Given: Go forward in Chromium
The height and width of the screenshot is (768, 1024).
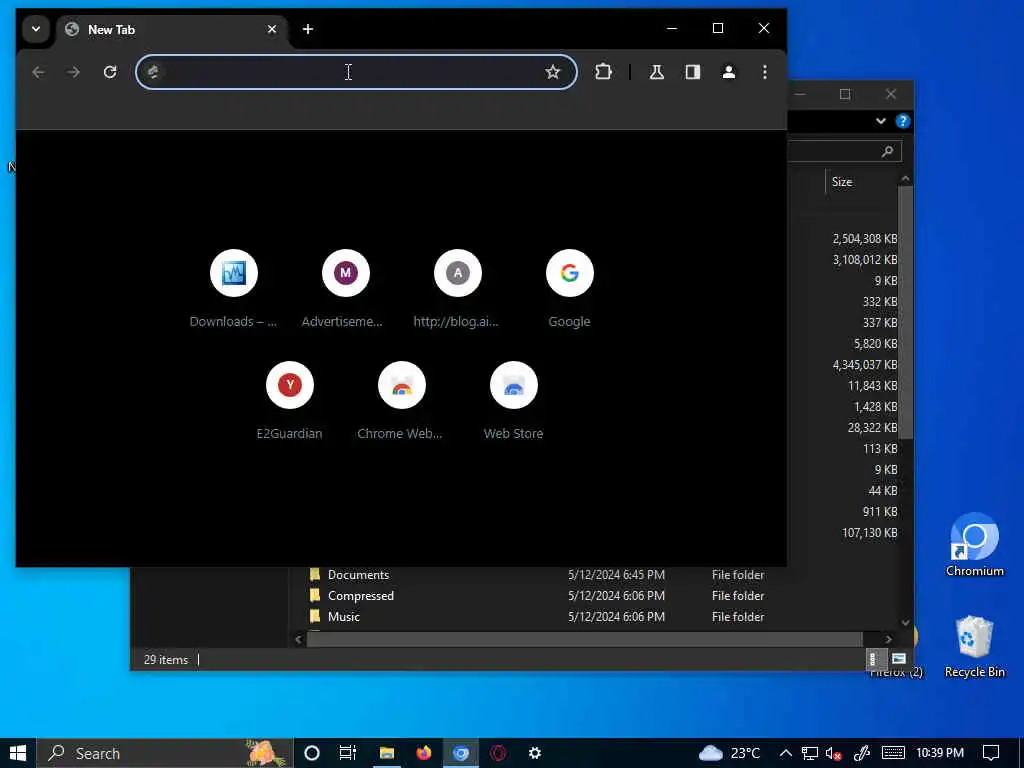Looking at the screenshot, I should [x=74, y=72].
